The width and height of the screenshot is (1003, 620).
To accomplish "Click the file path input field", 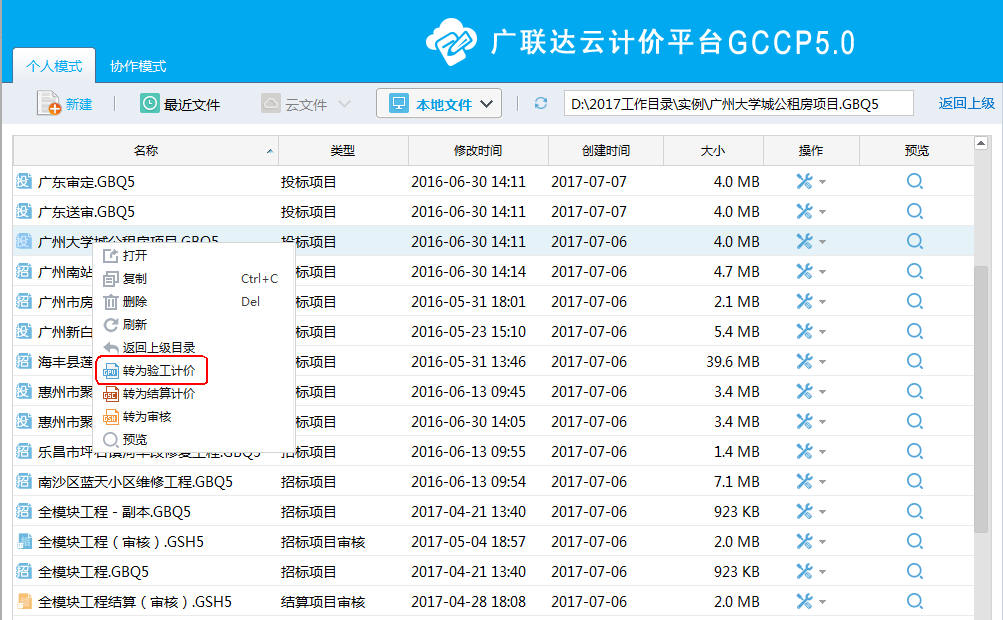I will [738, 104].
